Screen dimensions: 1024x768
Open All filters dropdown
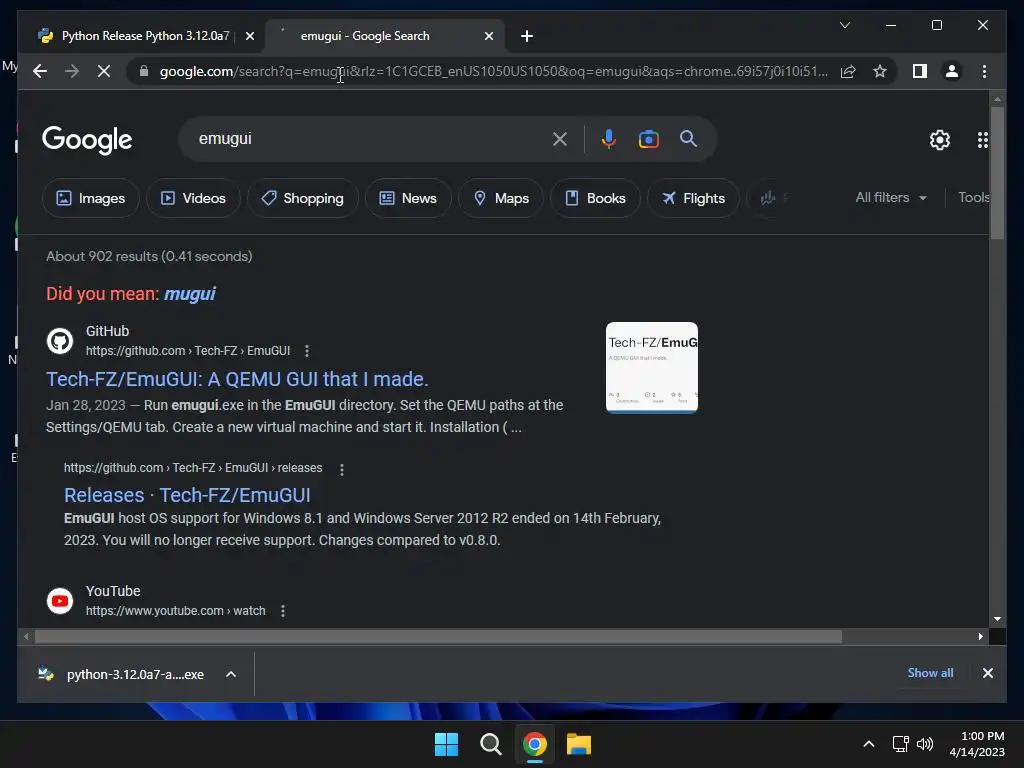click(891, 197)
